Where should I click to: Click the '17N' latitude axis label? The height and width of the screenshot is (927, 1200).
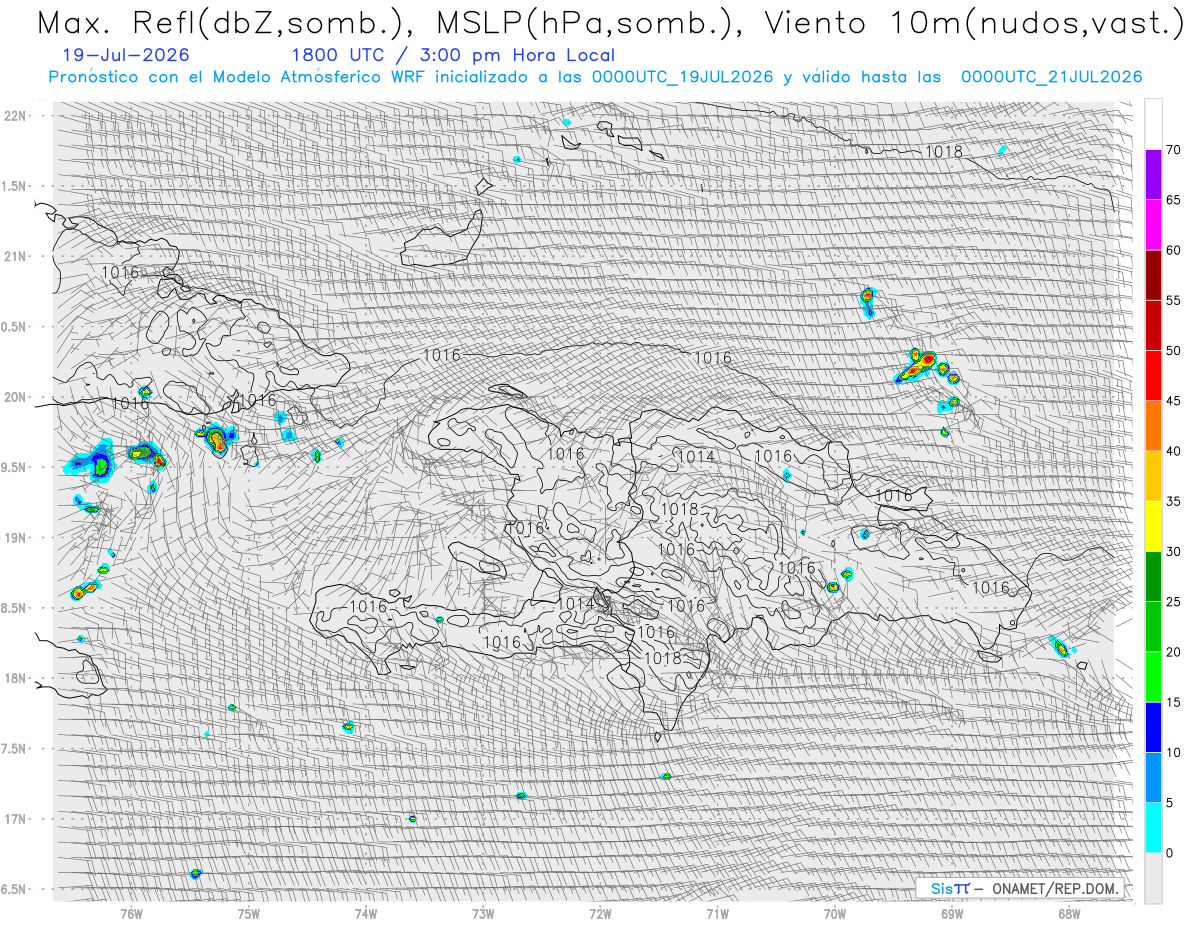click(x=14, y=819)
